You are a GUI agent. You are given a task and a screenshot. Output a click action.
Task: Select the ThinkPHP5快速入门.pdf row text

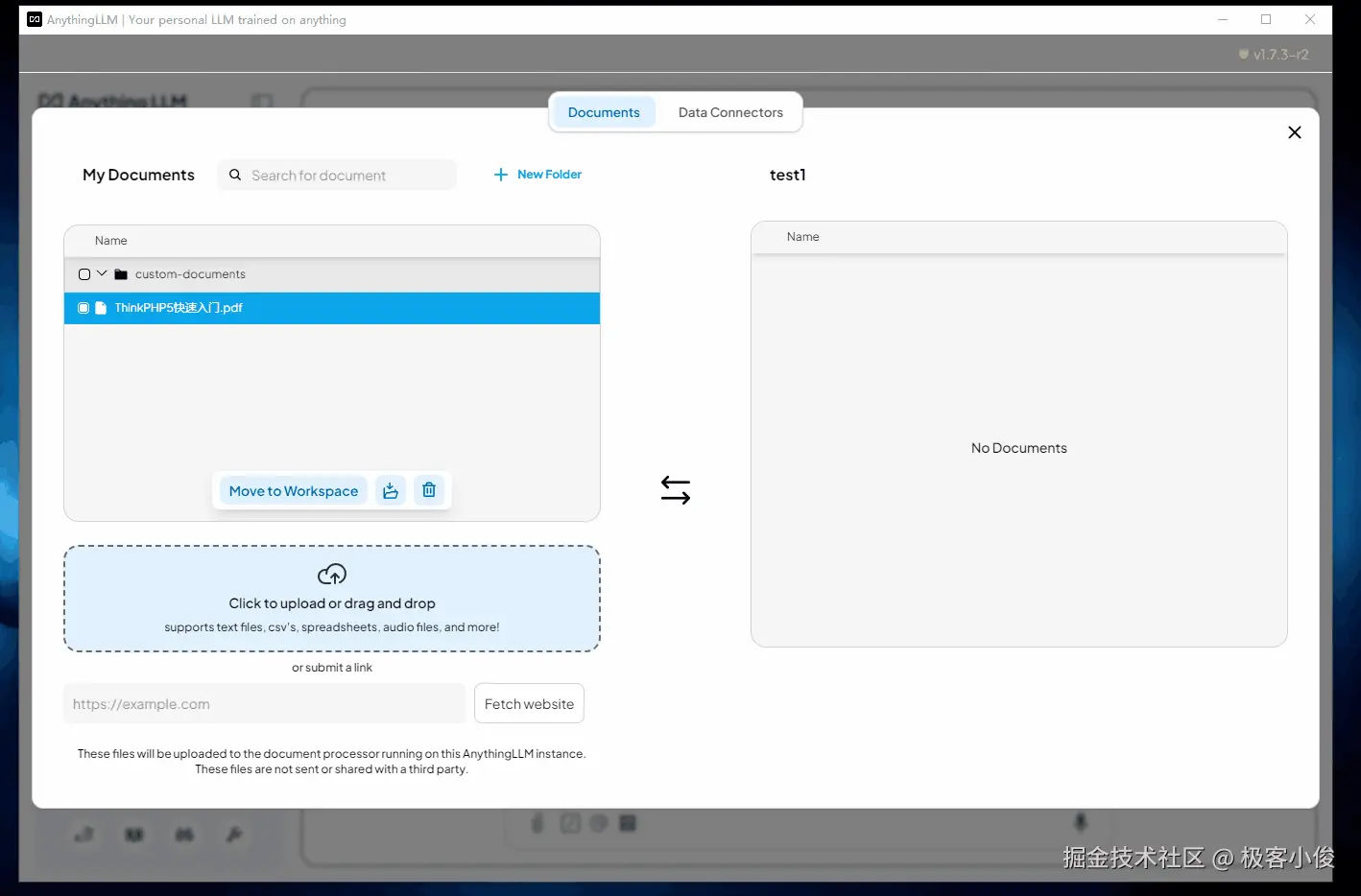pyautogui.click(x=179, y=308)
